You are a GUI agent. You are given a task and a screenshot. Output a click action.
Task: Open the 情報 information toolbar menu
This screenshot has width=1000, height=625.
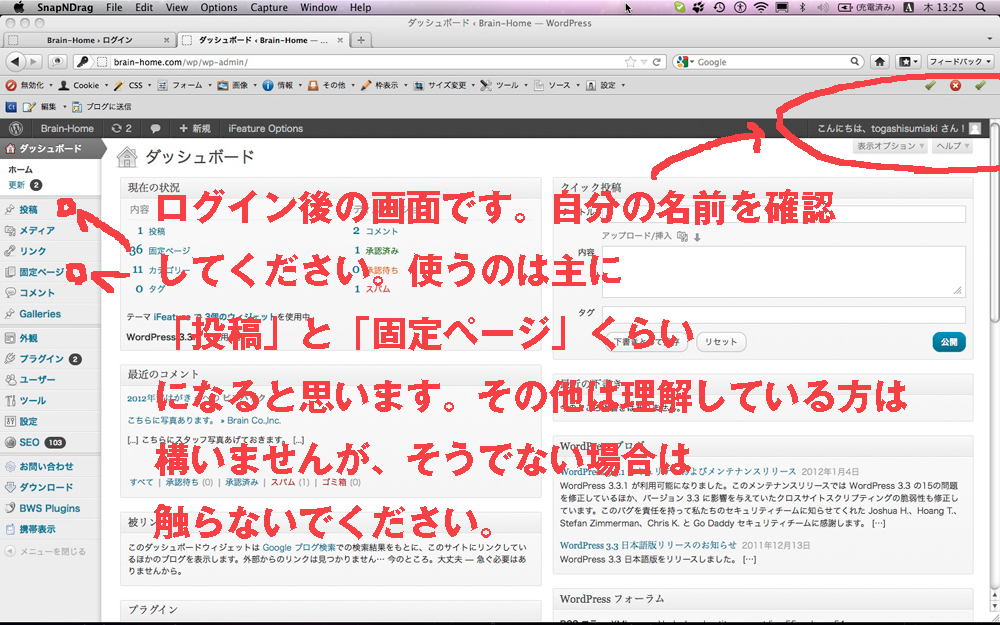[281, 85]
